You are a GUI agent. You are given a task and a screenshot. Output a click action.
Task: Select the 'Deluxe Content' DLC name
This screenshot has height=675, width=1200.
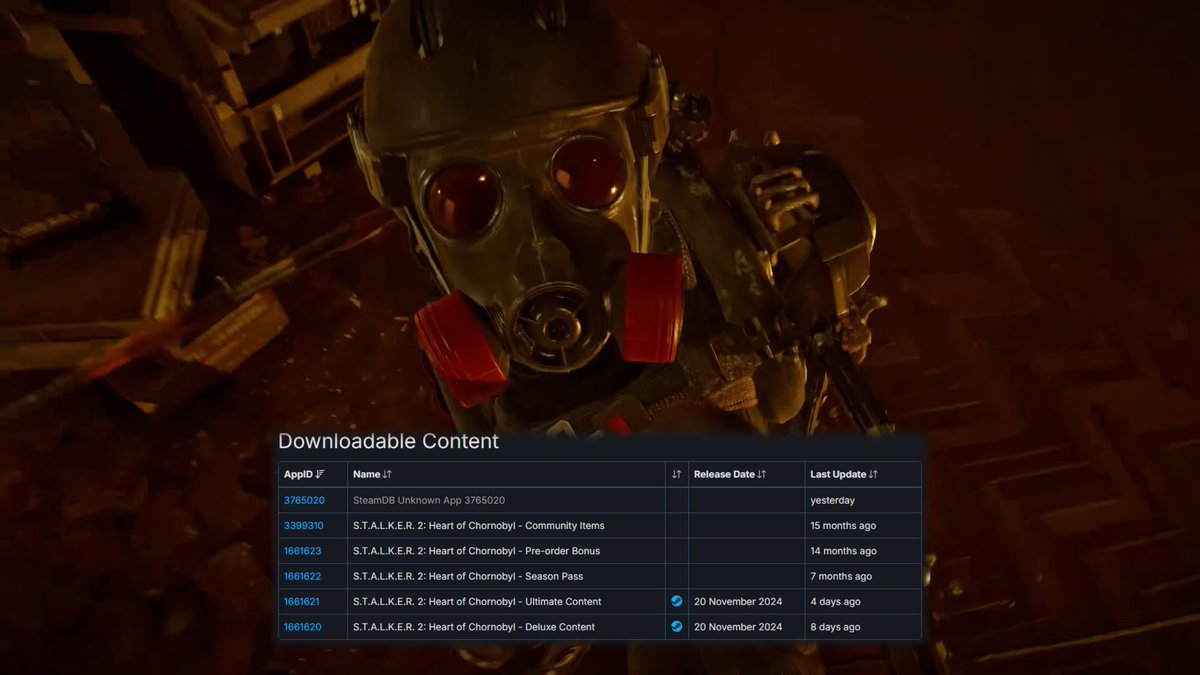pyautogui.click(x=474, y=627)
